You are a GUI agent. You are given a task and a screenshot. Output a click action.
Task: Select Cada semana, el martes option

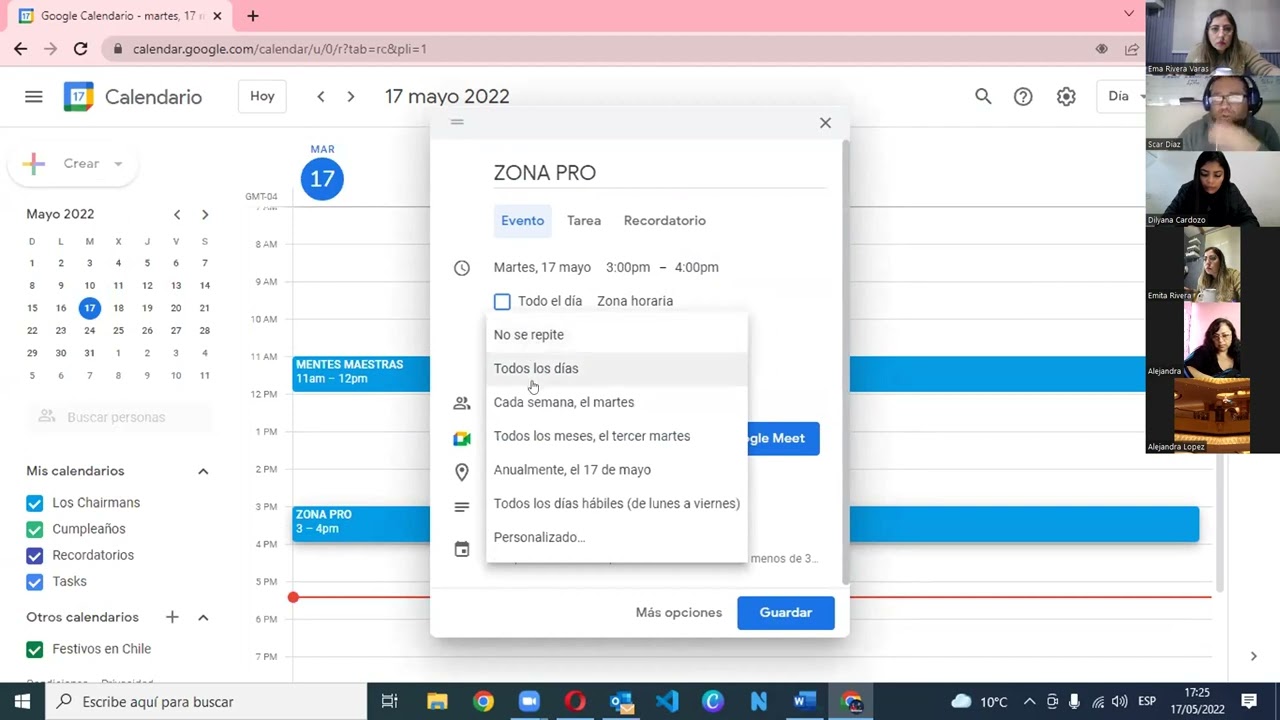[x=617, y=402]
